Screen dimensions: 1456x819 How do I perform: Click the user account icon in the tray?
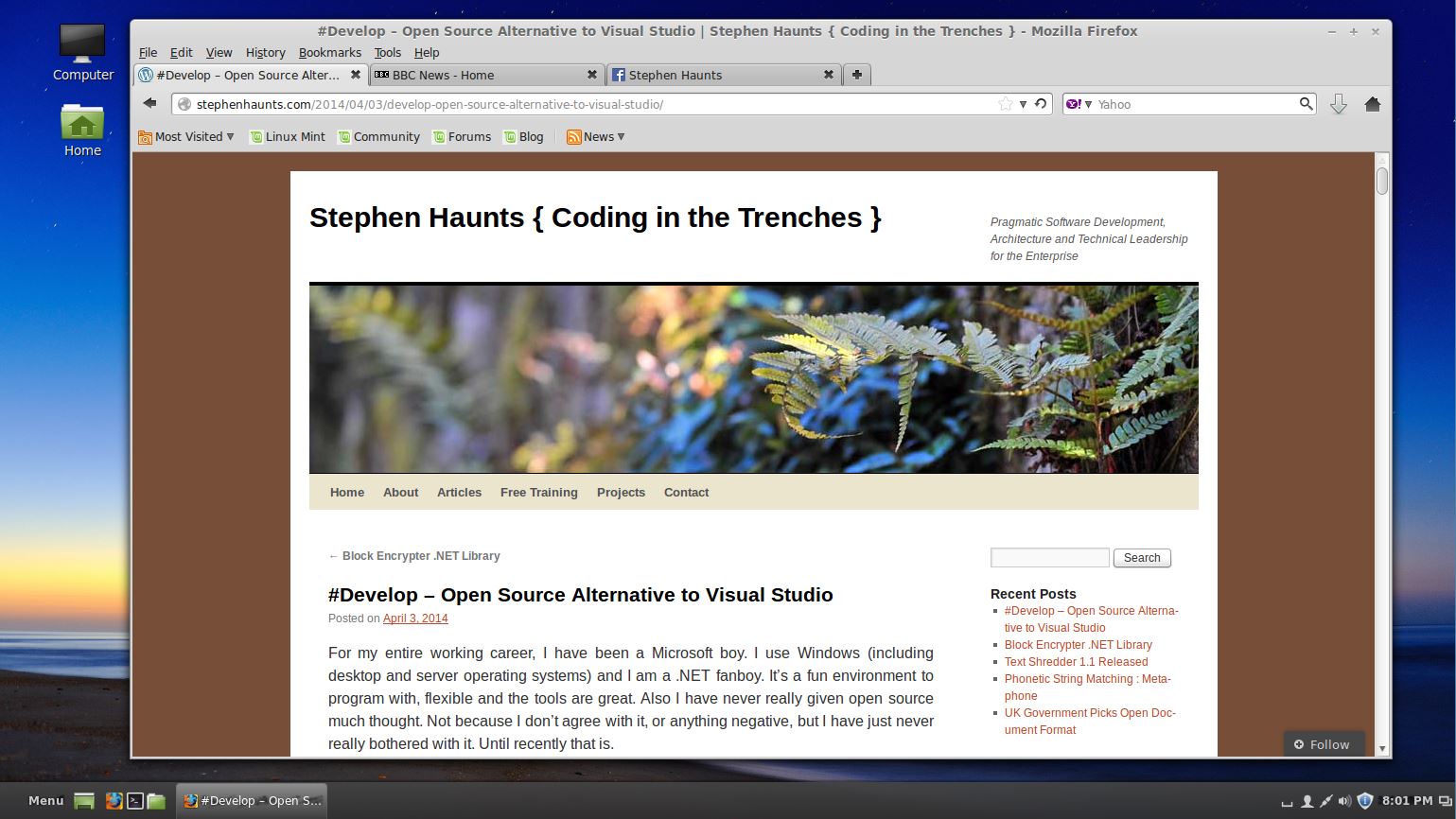click(1307, 801)
